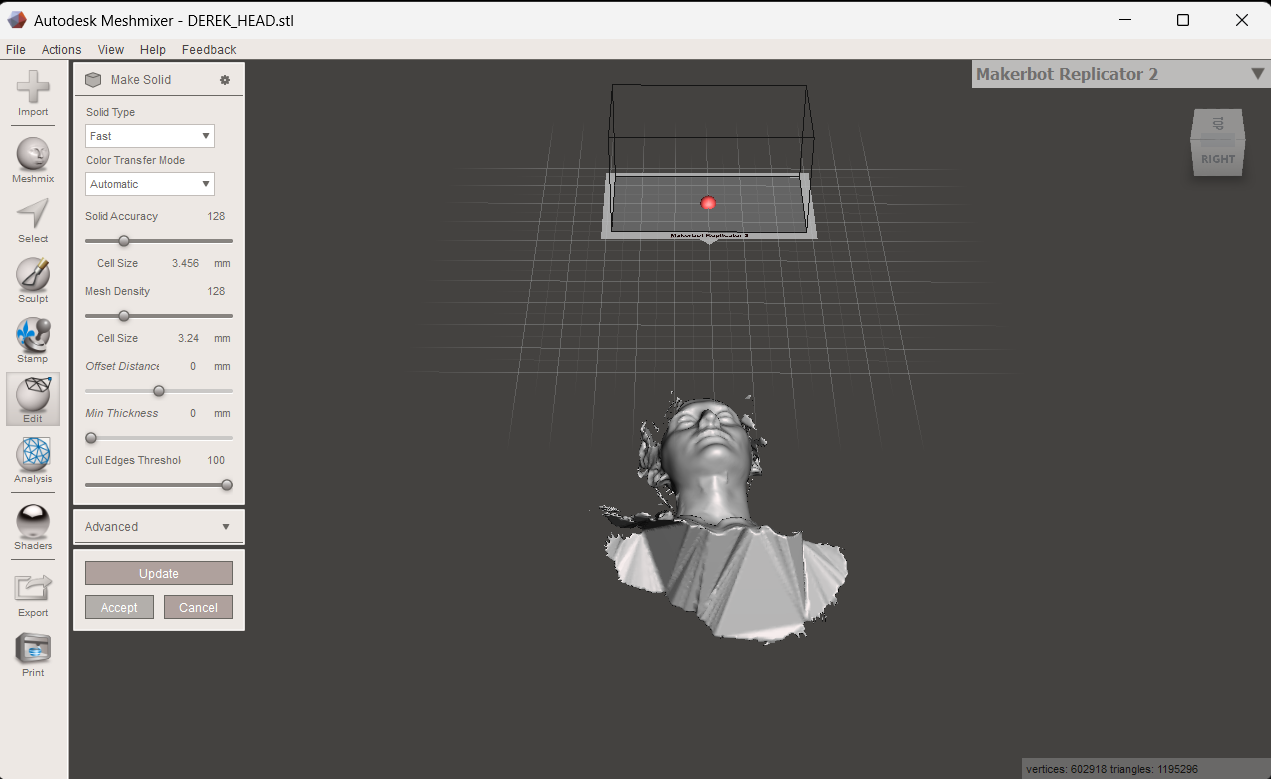This screenshot has height=779, width=1271.
Task: Click the Import tool icon
Action: 33,87
